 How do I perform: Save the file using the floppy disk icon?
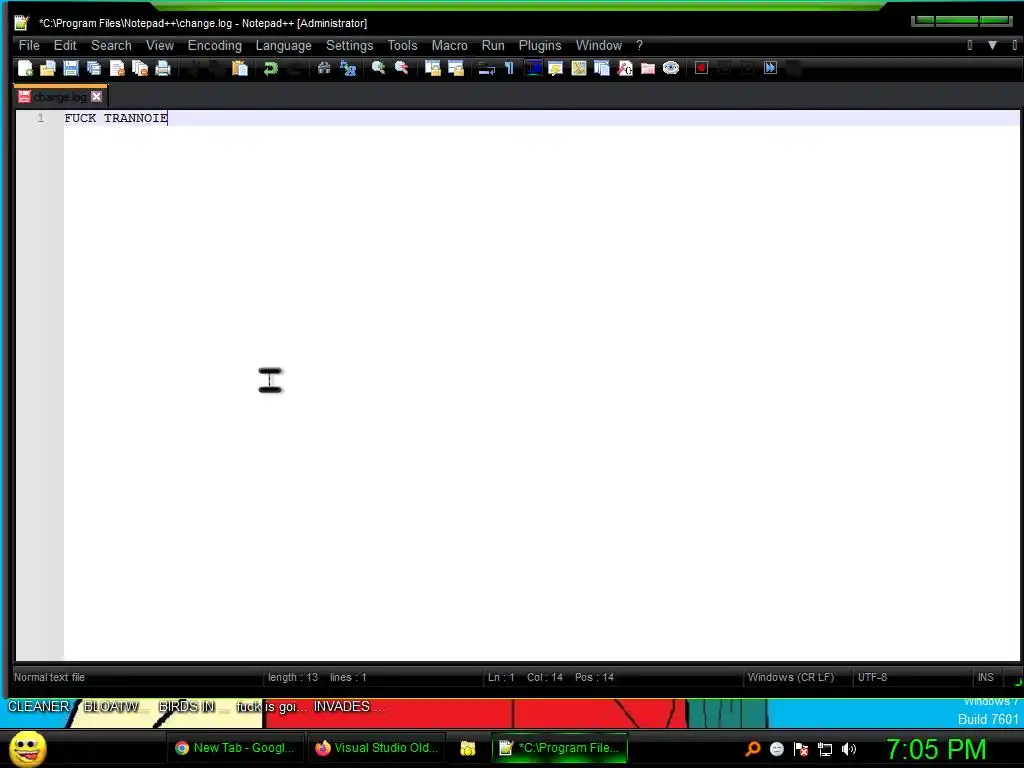tap(71, 68)
